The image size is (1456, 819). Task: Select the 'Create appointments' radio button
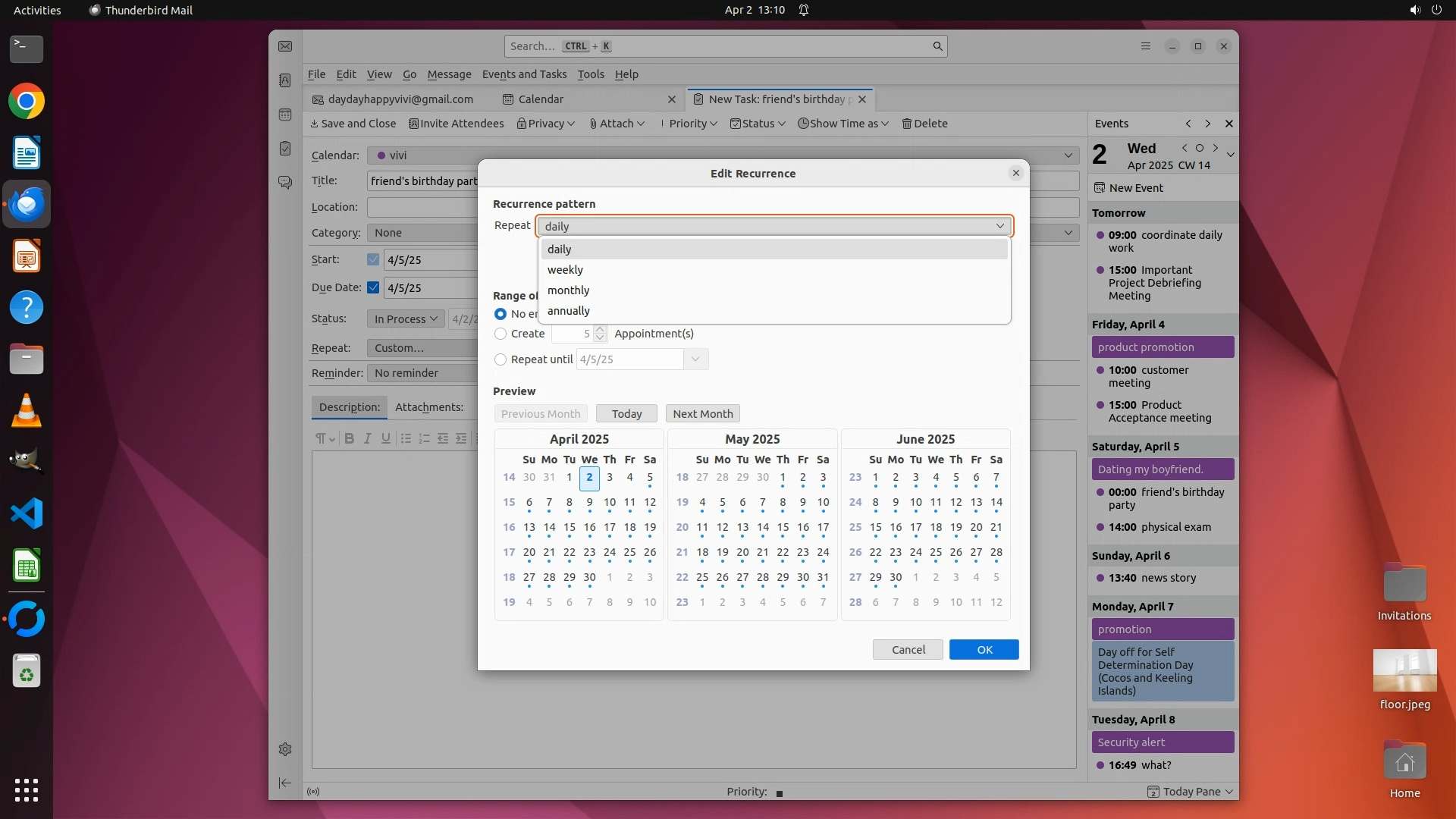pyautogui.click(x=500, y=334)
